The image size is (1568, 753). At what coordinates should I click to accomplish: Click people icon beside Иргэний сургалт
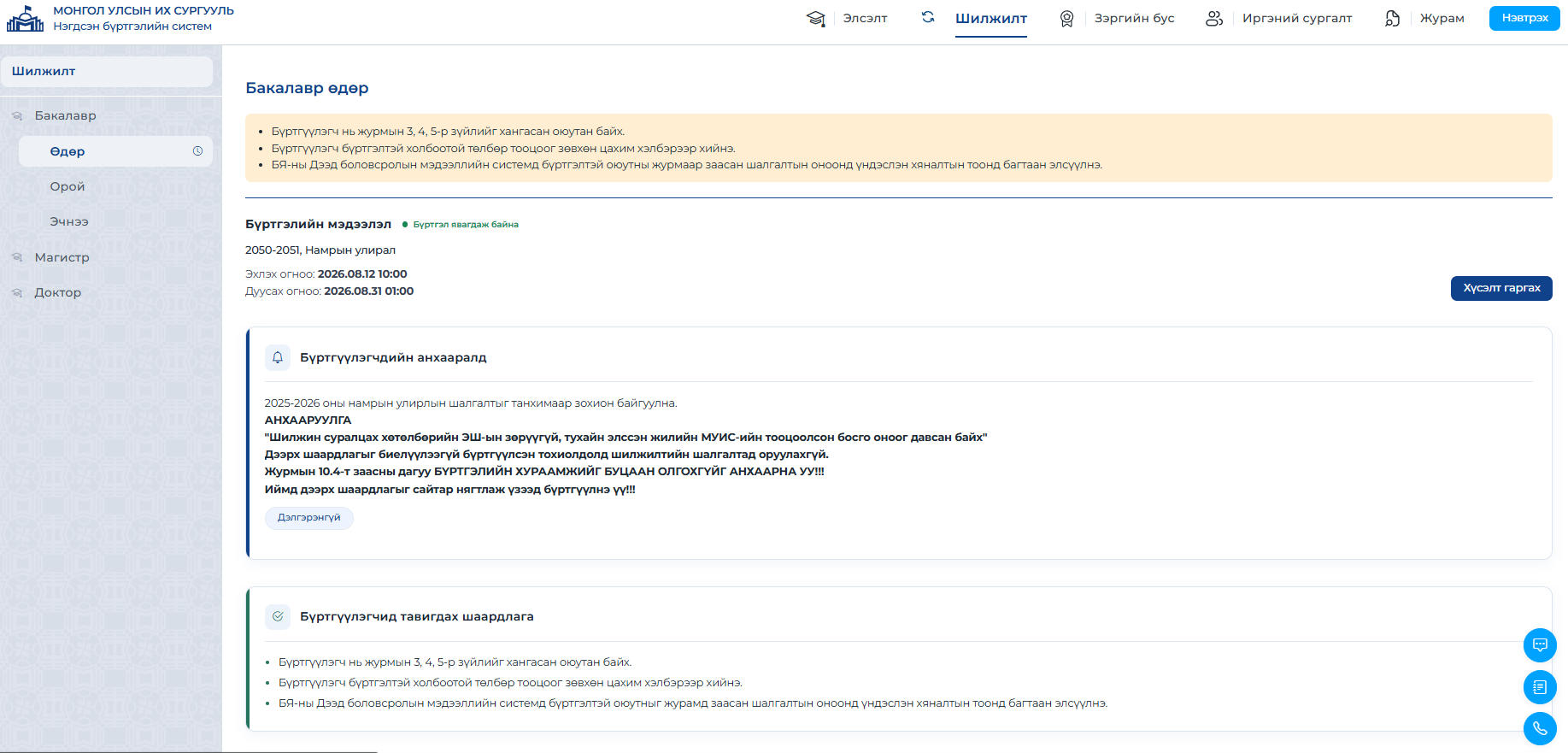pos(1214,19)
